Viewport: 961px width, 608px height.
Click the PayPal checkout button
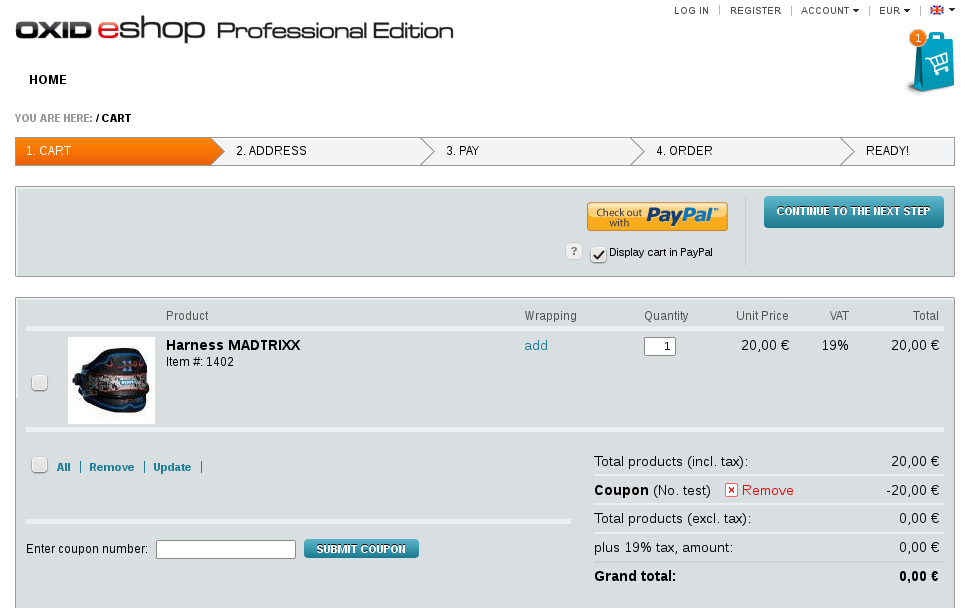[x=657, y=216]
